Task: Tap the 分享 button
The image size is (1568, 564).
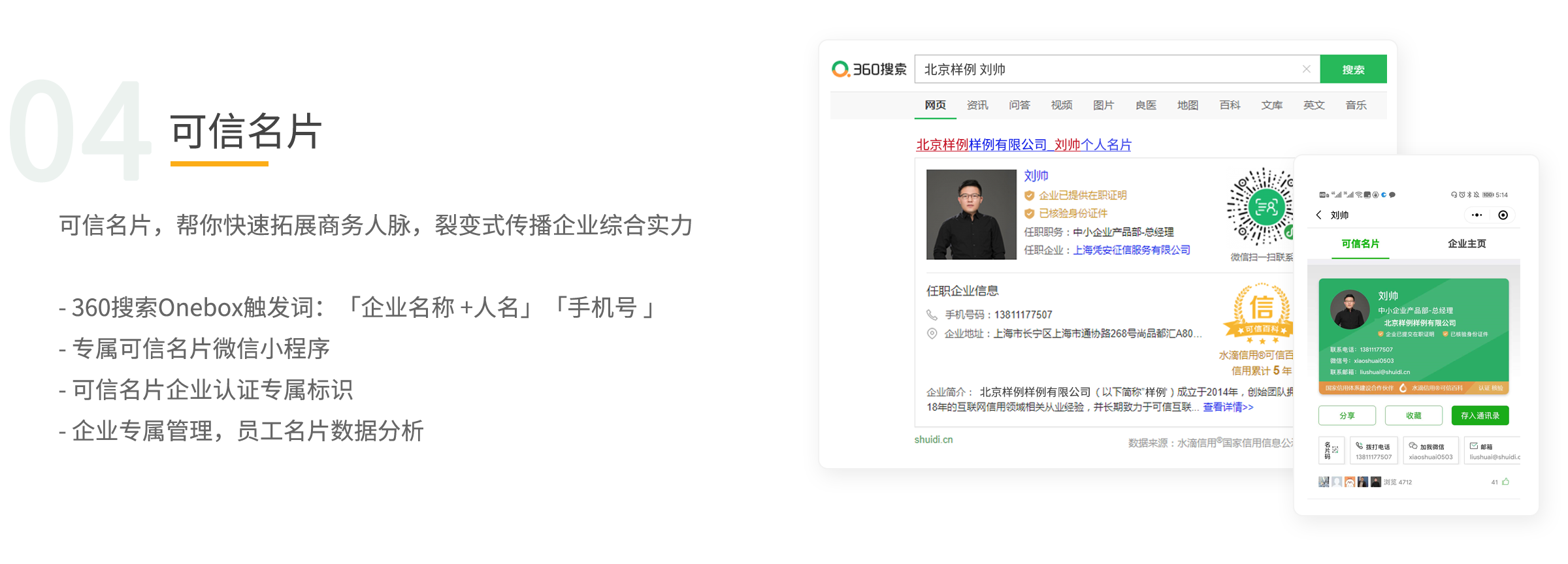Action: (1347, 415)
